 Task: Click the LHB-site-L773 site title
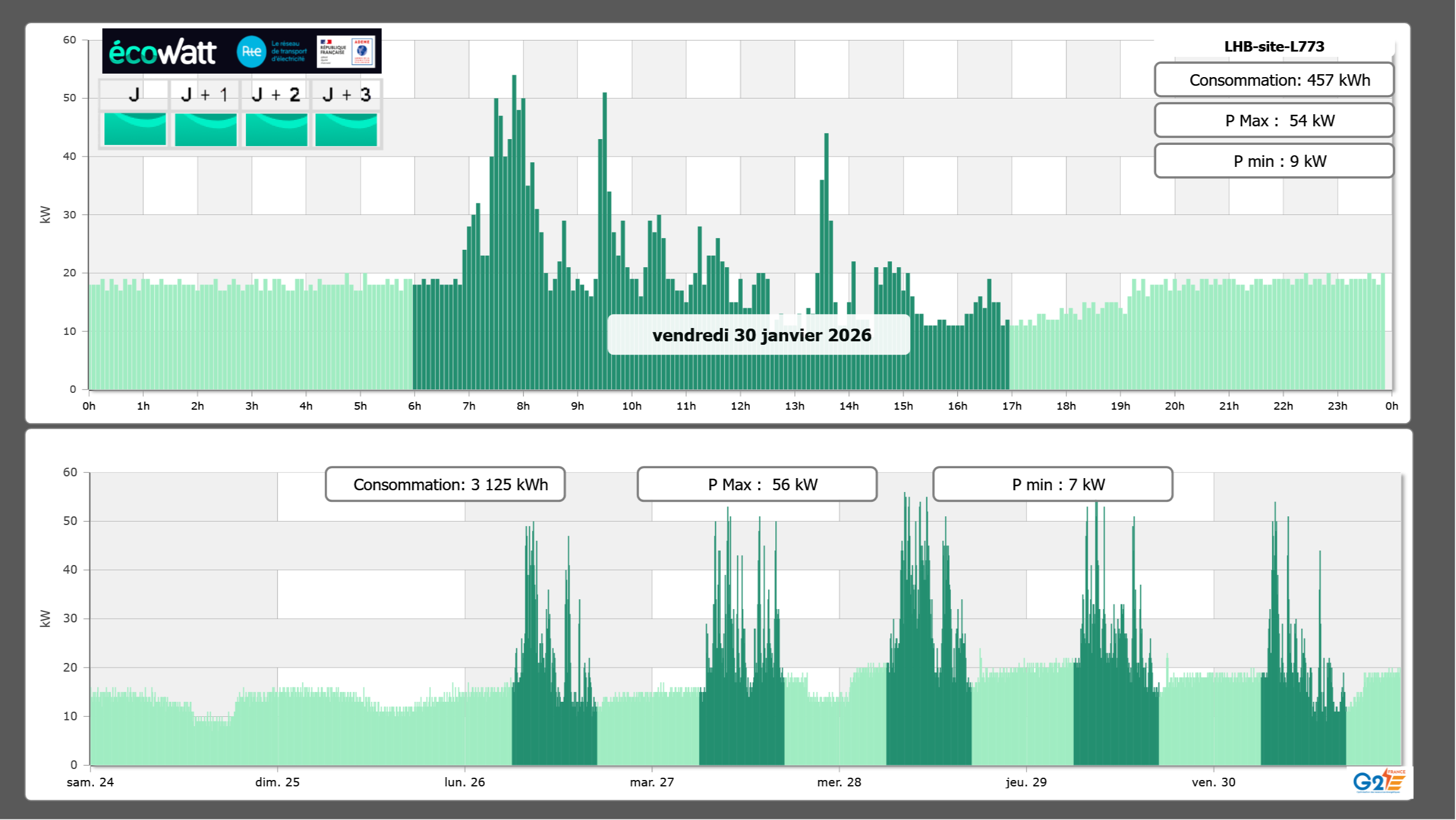(x=1274, y=46)
